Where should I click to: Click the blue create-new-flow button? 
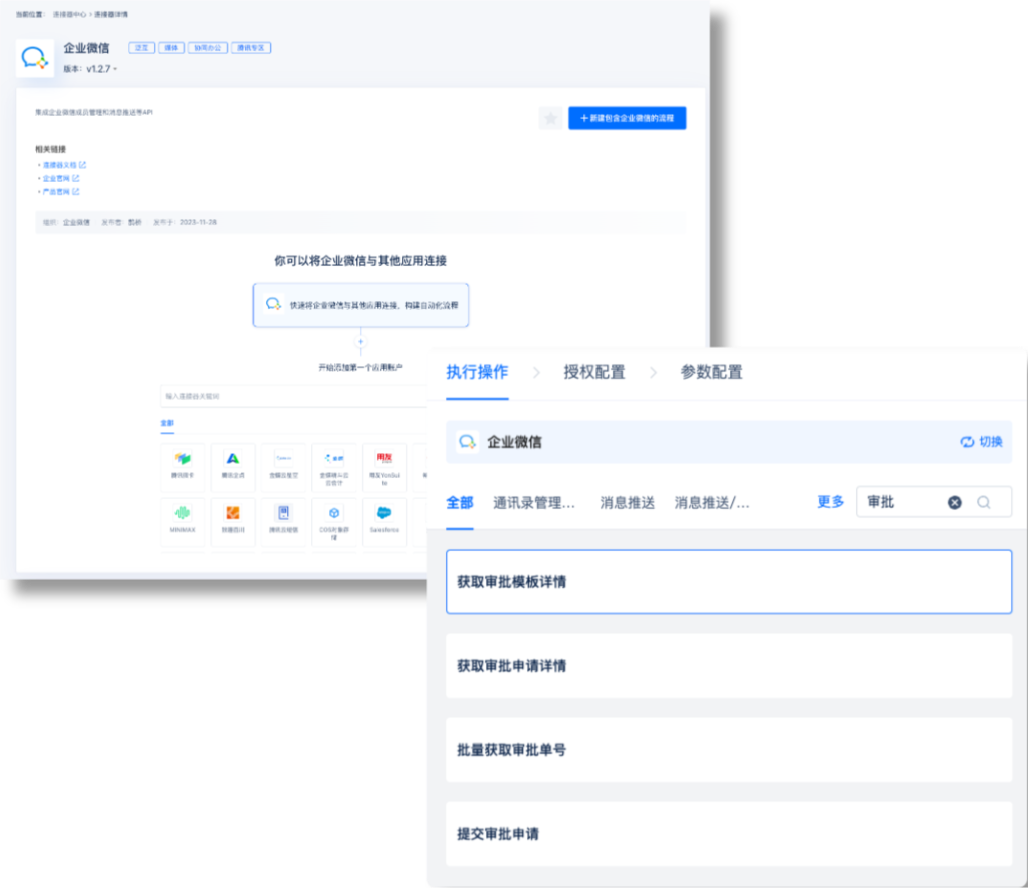(x=627, y=118)
